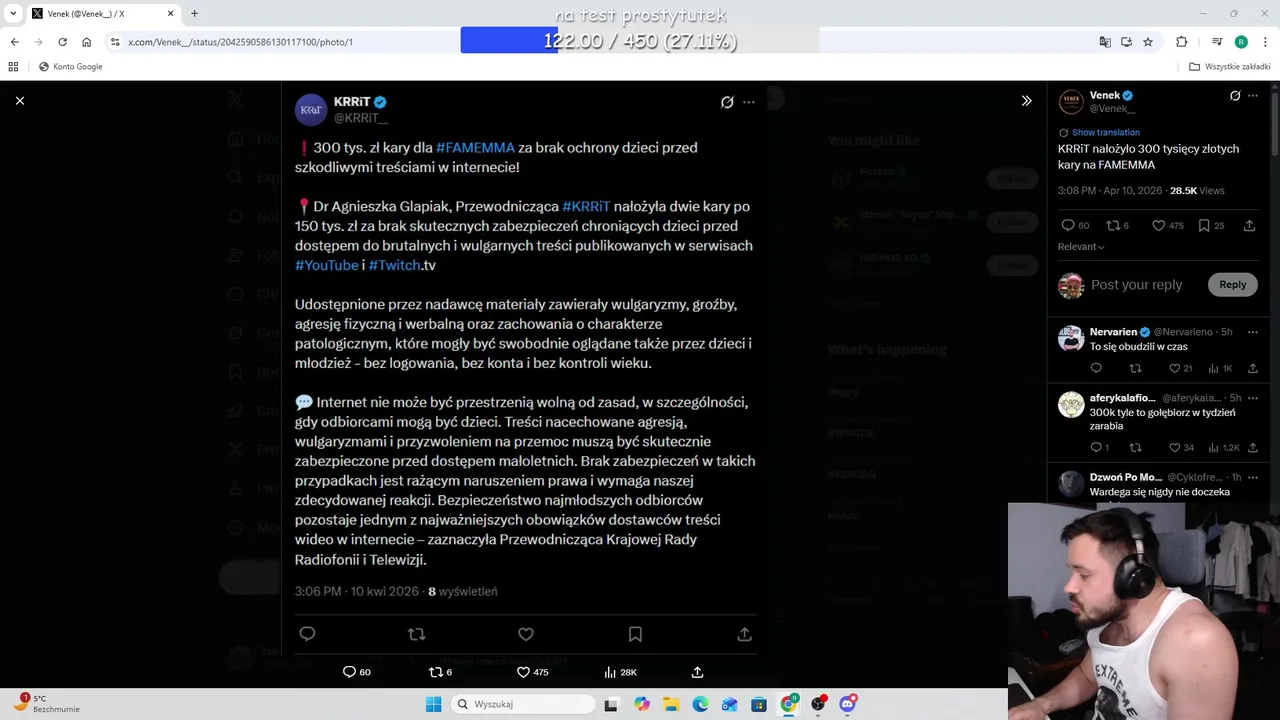Go to browser home page
This screenshot has height=720, width=1280.
pyautogui.click(x=86, y=42)
